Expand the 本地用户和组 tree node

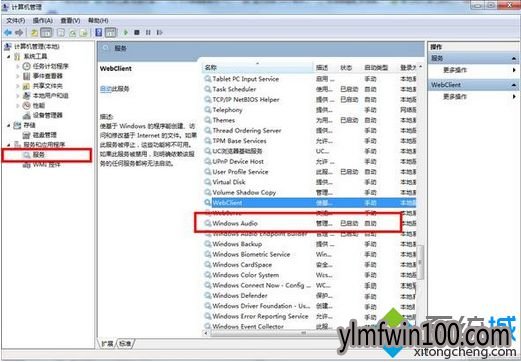[18, 96]
